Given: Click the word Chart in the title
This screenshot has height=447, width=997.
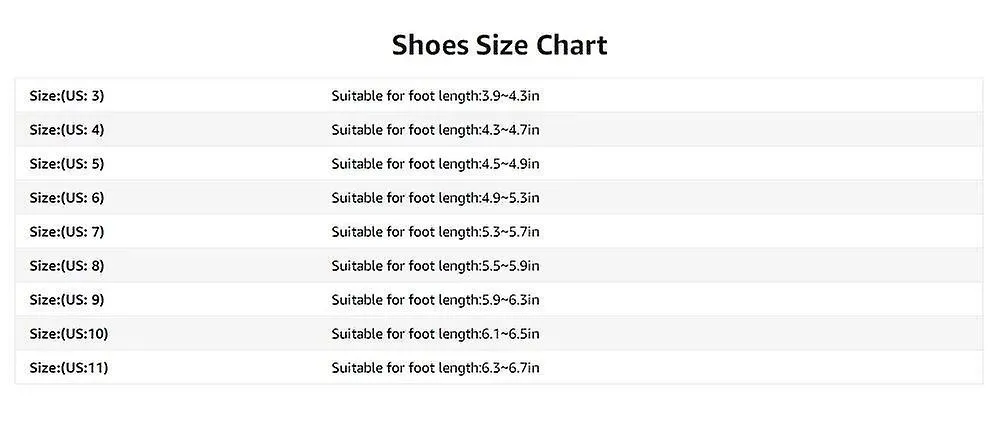Looking at the screenshot, I should pos(572,46).
